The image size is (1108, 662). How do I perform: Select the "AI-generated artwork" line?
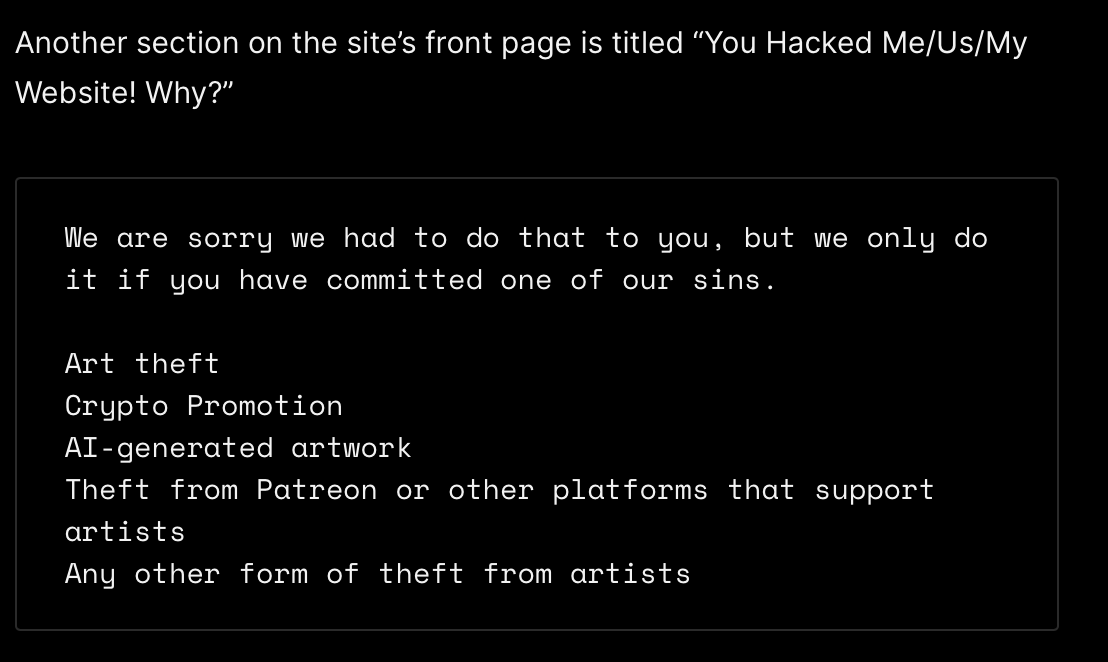(238, 448)
